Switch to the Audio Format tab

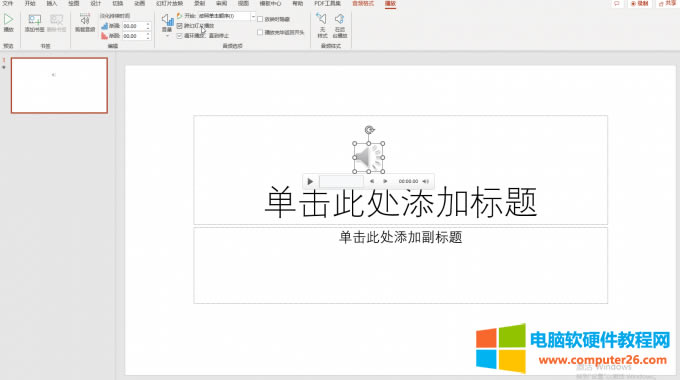(x=363, y=3)
